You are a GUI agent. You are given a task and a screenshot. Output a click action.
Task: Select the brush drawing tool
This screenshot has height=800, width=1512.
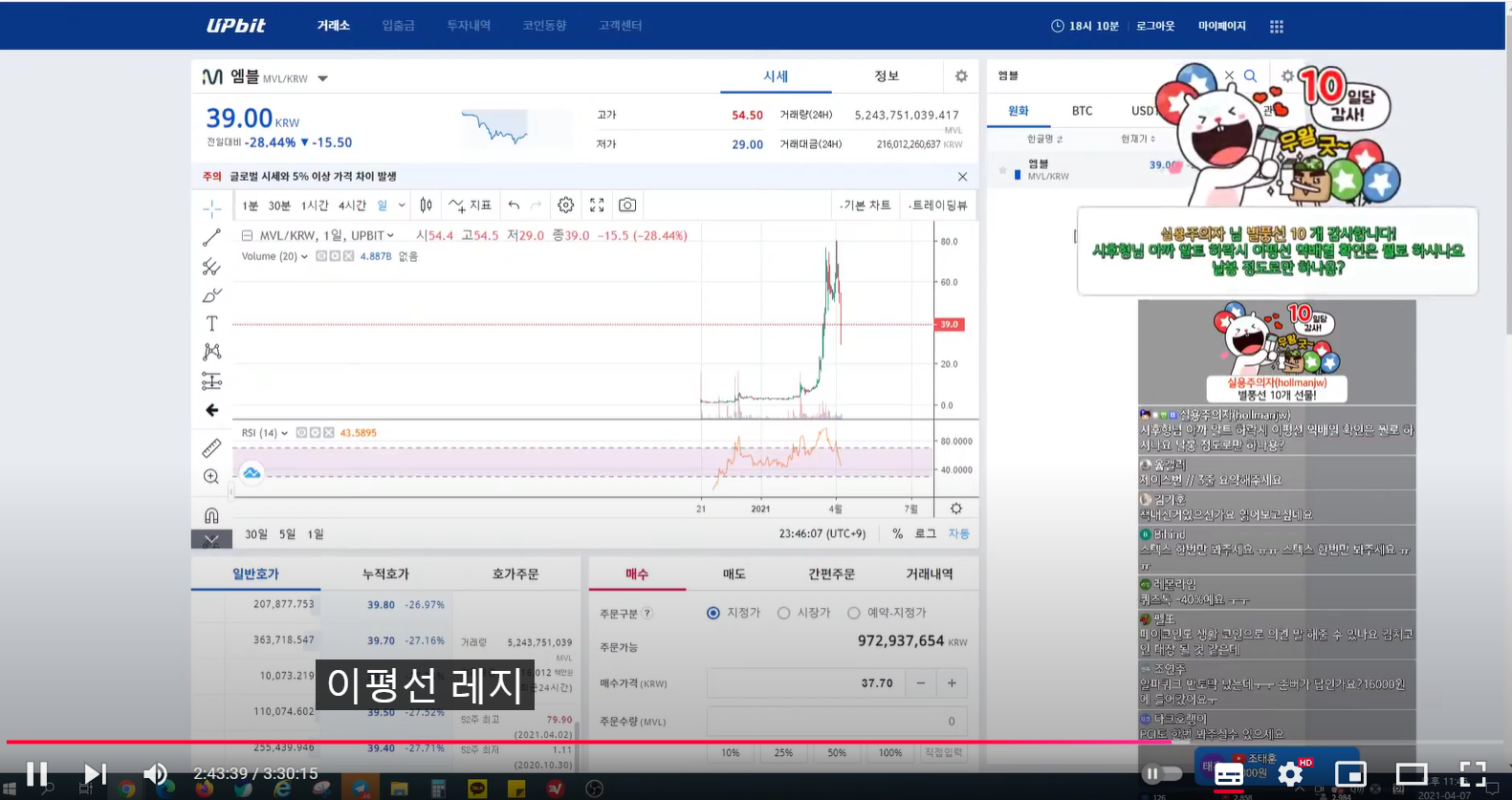coord(211,295)
